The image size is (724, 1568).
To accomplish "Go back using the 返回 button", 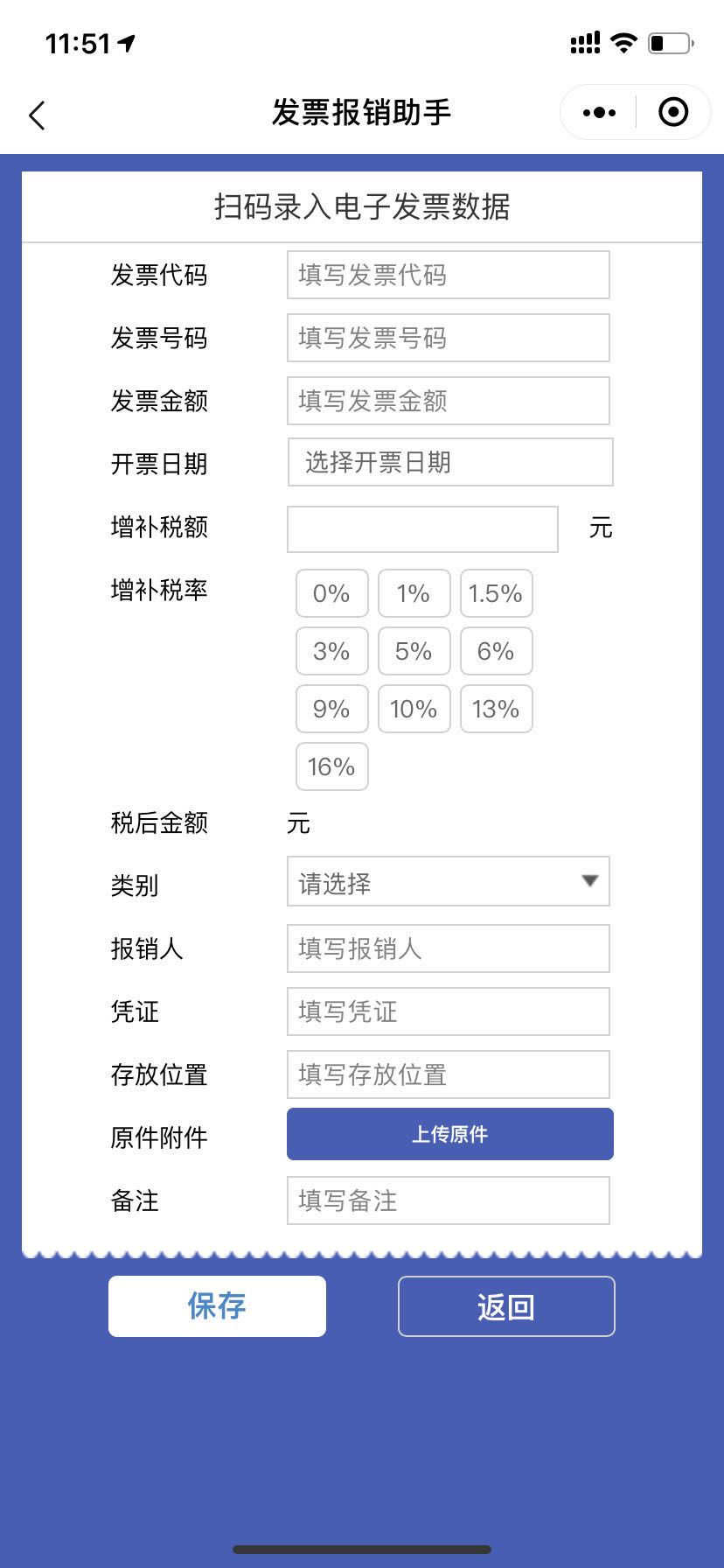I will 506,1306.
